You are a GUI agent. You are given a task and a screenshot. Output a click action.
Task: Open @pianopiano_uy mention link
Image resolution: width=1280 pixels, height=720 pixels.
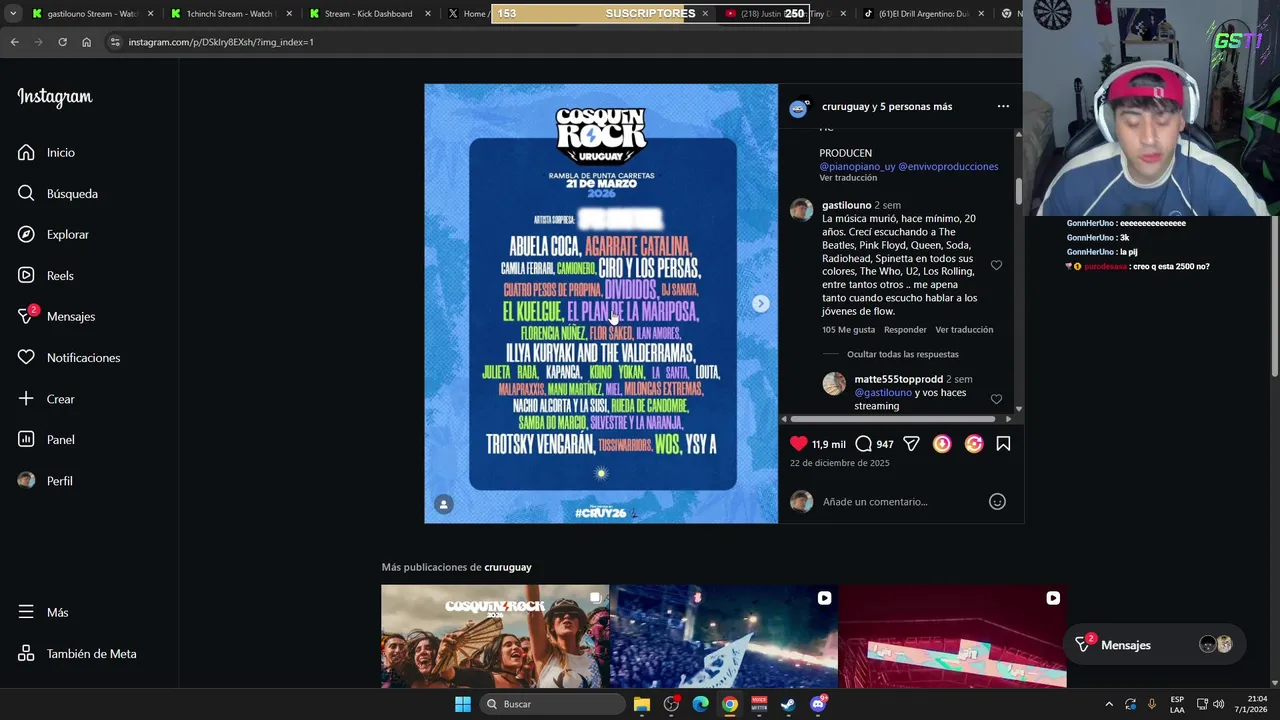(857, 166)
